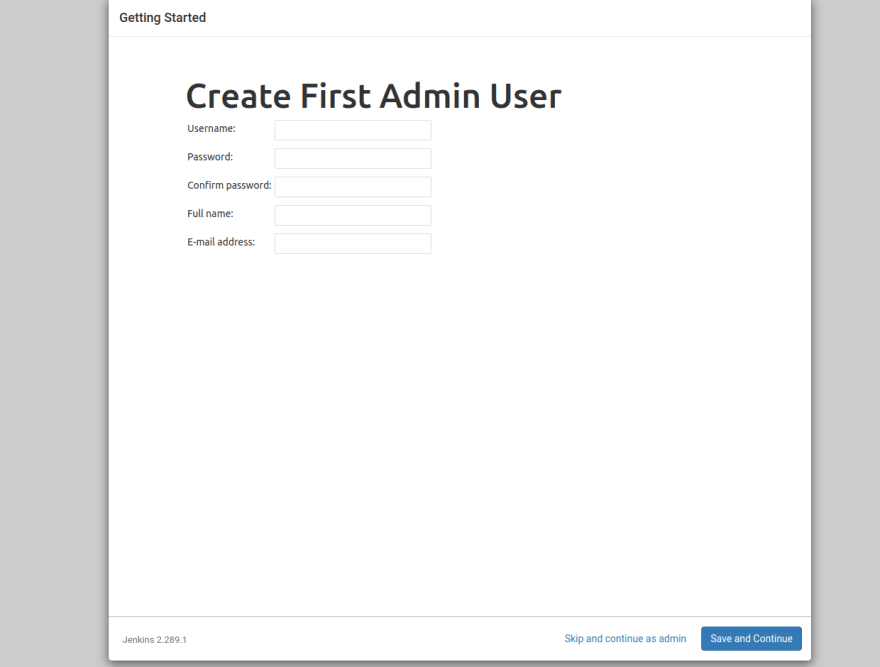This screenshot has width=880, height=667.
Task: Click the Getting Started header title
Action: point(162,18)
